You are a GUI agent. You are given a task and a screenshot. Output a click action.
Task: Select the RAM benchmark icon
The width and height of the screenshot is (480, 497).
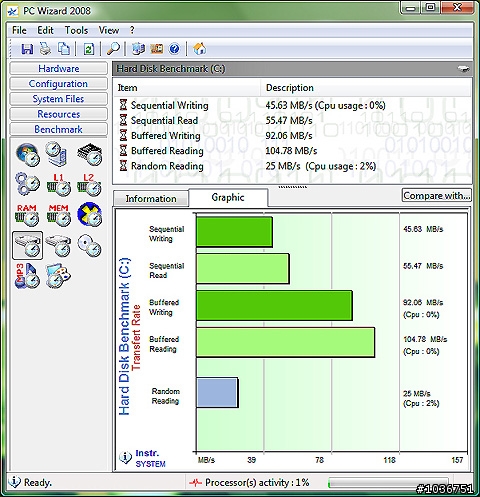tap(27, 215)
